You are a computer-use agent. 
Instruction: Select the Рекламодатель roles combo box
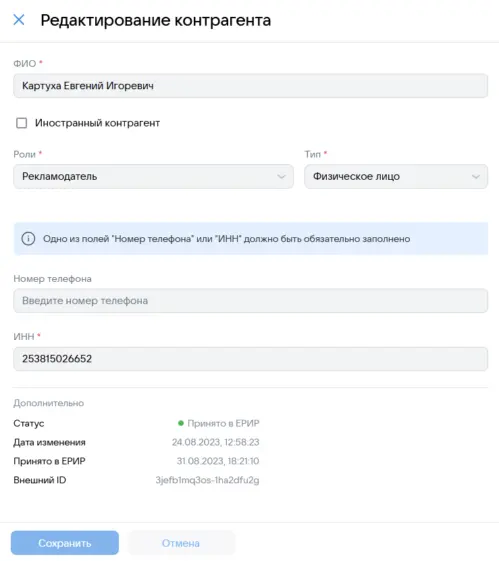(x=153, y=176)
